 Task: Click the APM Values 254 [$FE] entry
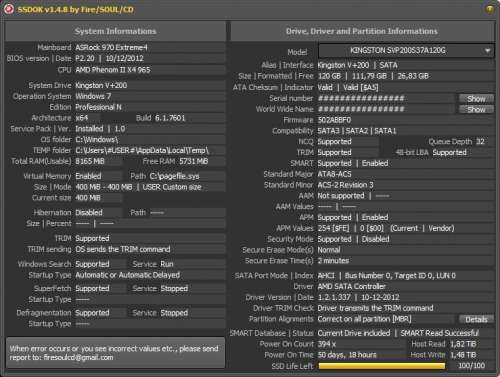[333, 228]
